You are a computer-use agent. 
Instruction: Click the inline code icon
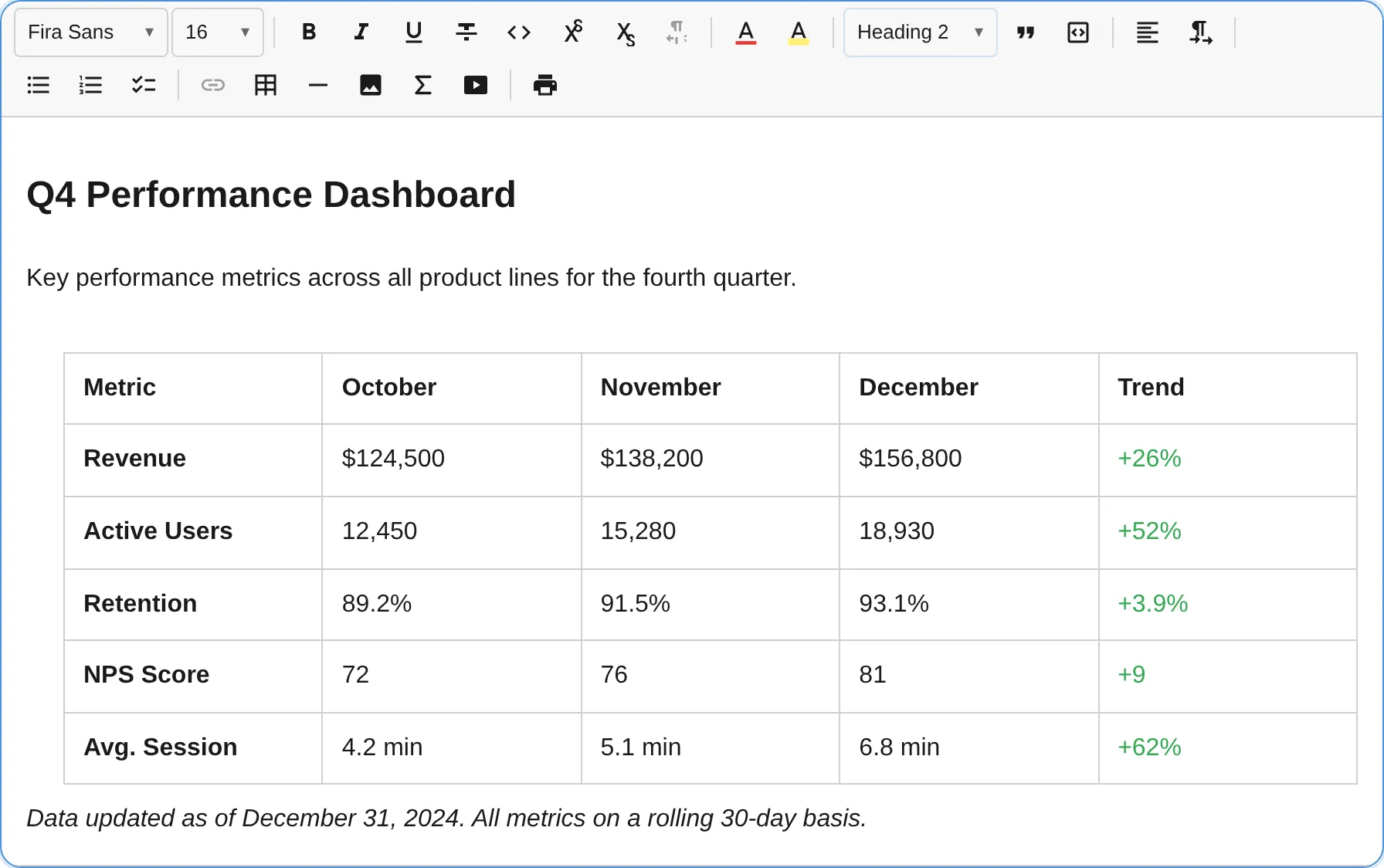pos(519,32)
